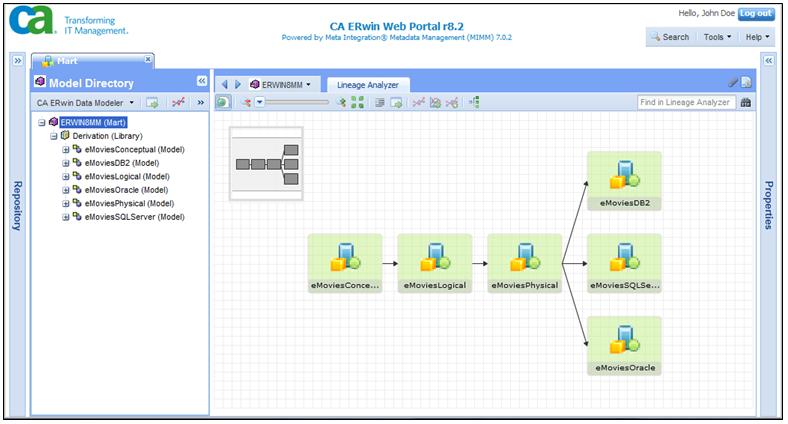Show more Model Directory toolbar items
The image size is (788, 424).
coord(201,102)
